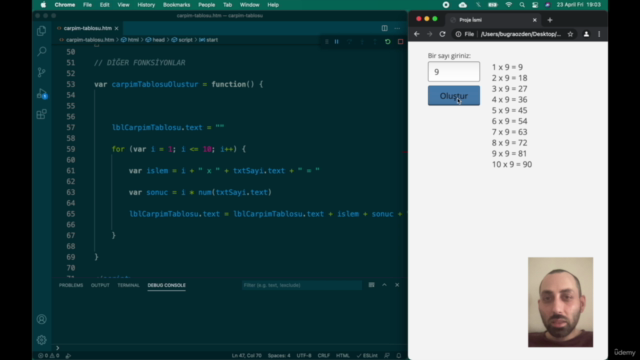
Task: Open a new Chrome tab
Action: [x=550, y=20]
